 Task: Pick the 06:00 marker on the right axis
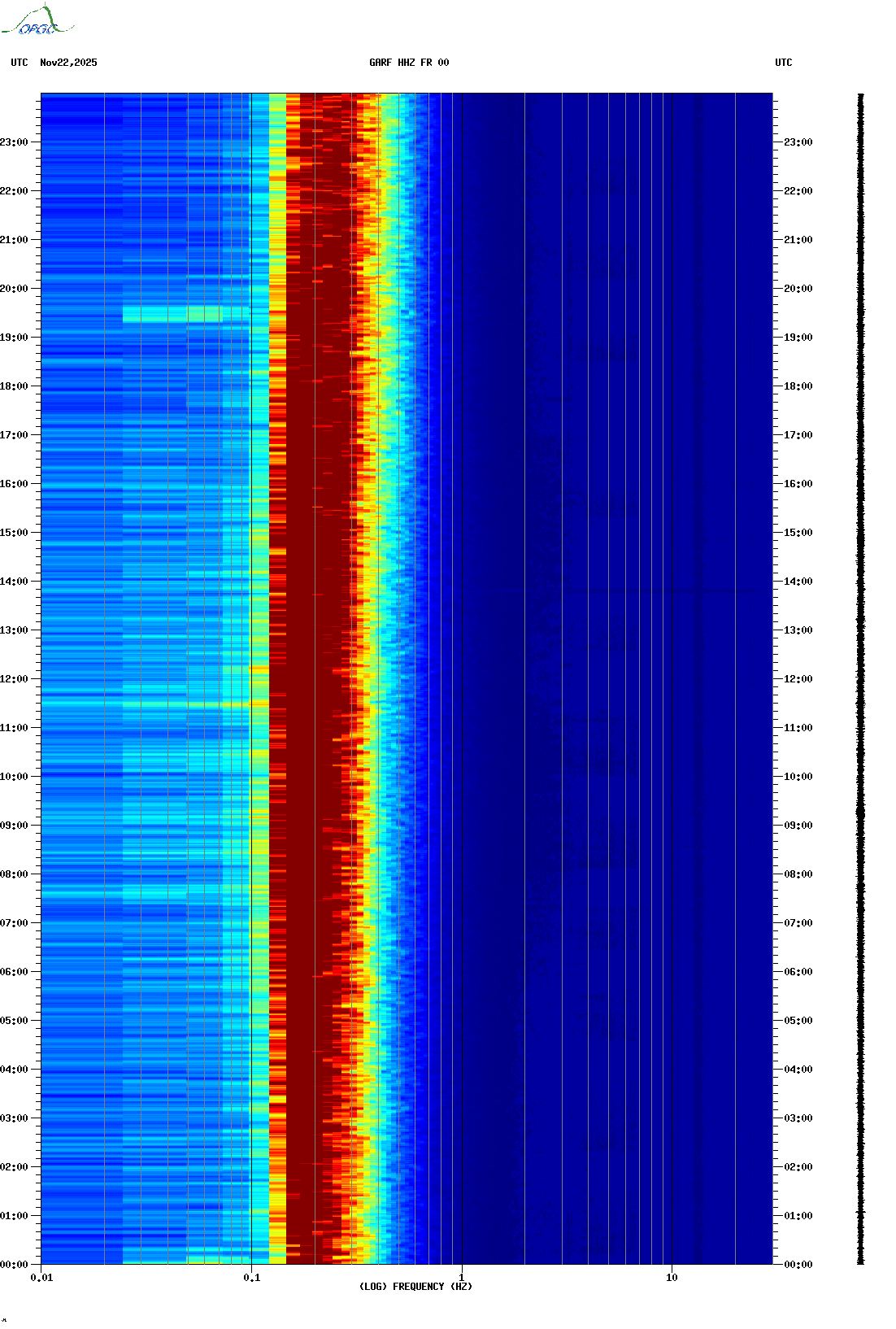pyautogui.click(x=798, y=972)
